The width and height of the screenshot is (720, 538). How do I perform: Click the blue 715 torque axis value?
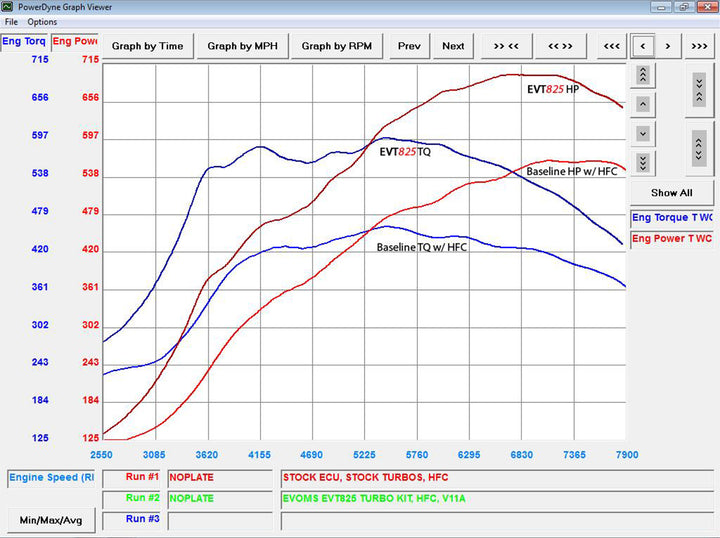click(40, 59)
